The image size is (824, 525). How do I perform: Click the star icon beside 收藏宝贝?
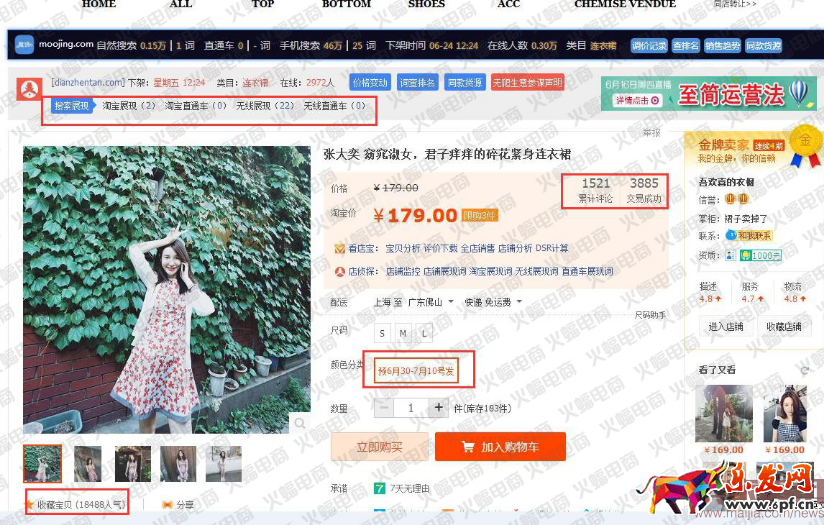point(30,504)
